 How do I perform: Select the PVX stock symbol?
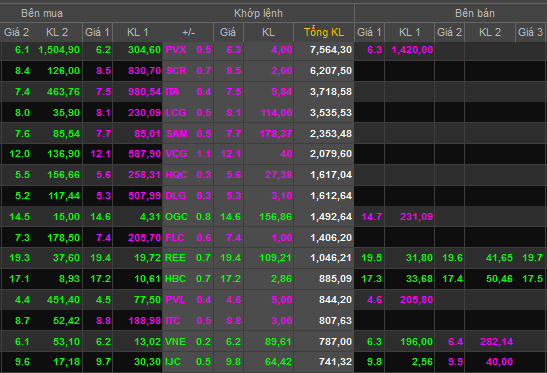click(175, 50)
